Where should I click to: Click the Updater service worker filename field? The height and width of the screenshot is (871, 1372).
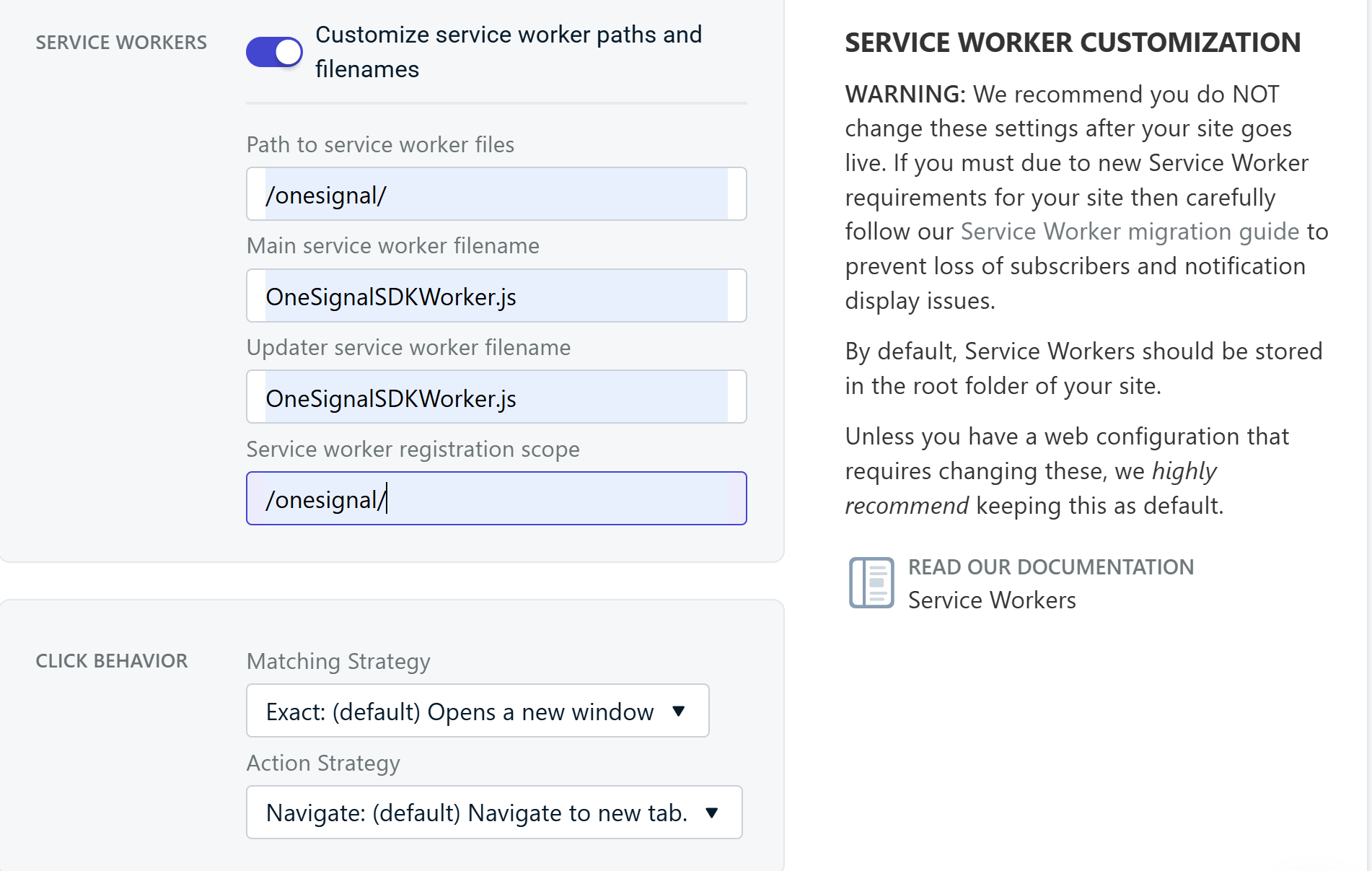[496, 397]
